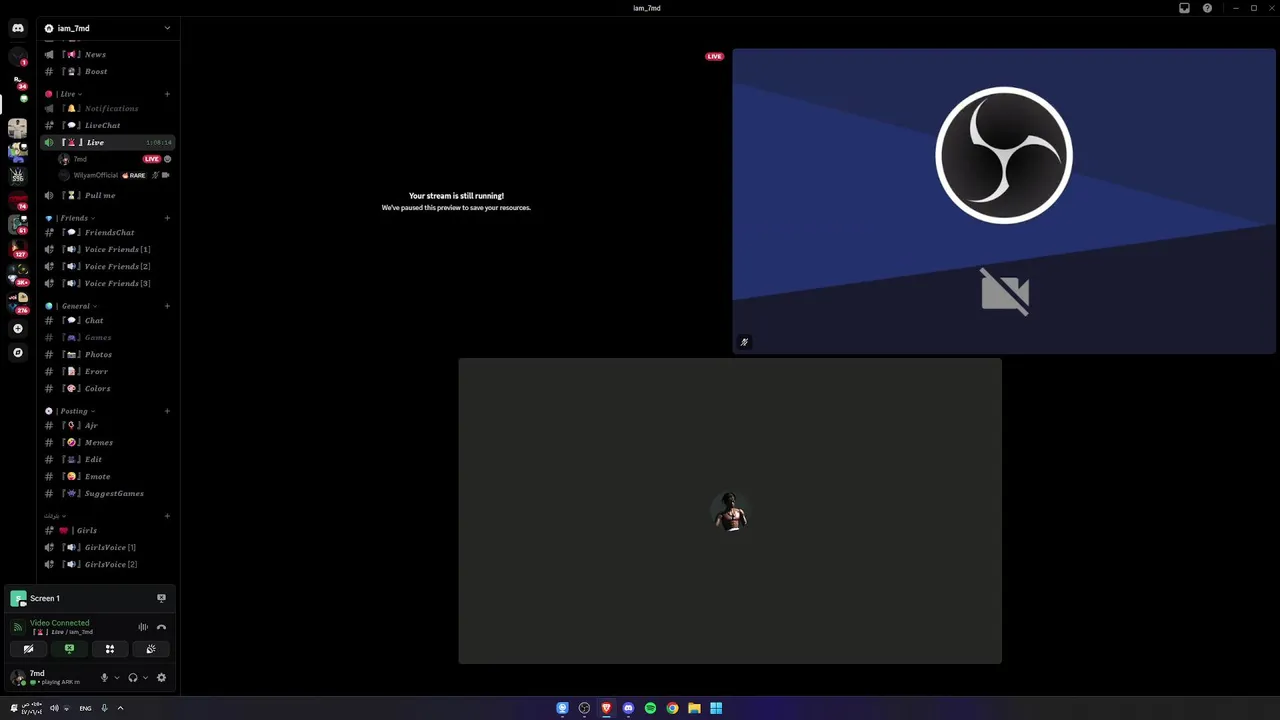
Task: Open the Help icon in title bar
Action: pos(1207,8)
